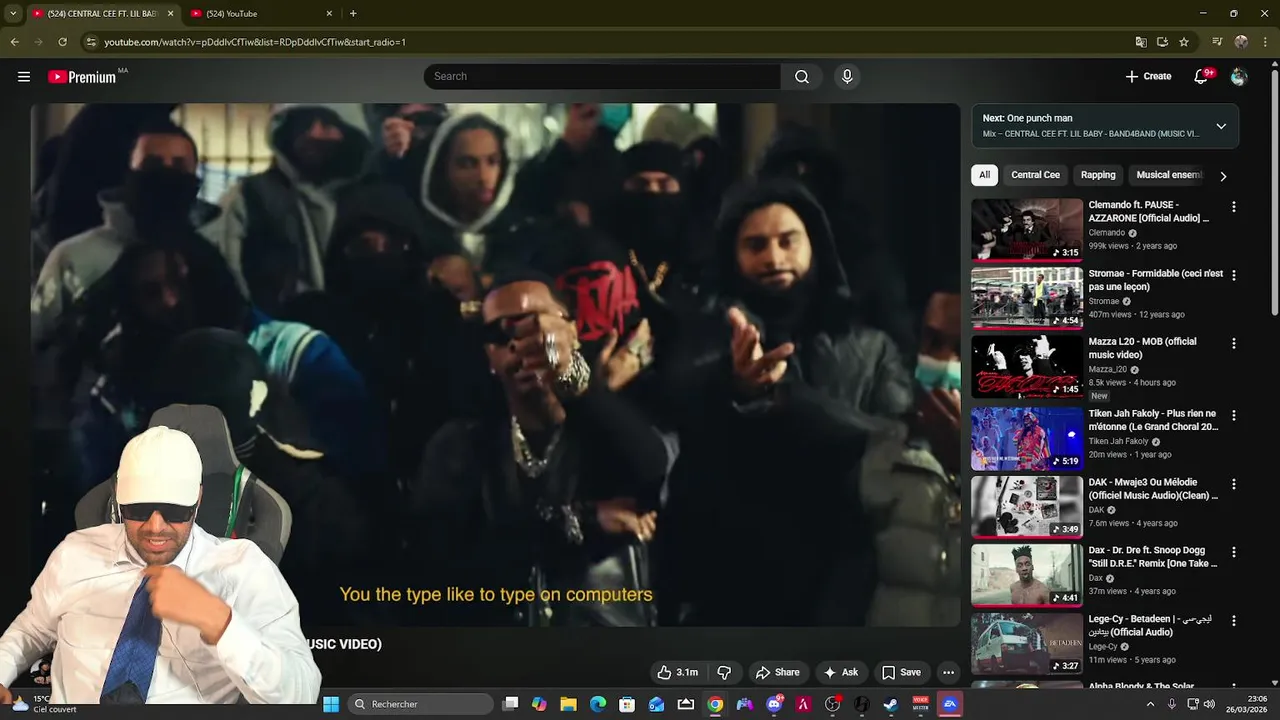
Task: Open Lege-Cy Betadeen video title
Action: 1150,625
